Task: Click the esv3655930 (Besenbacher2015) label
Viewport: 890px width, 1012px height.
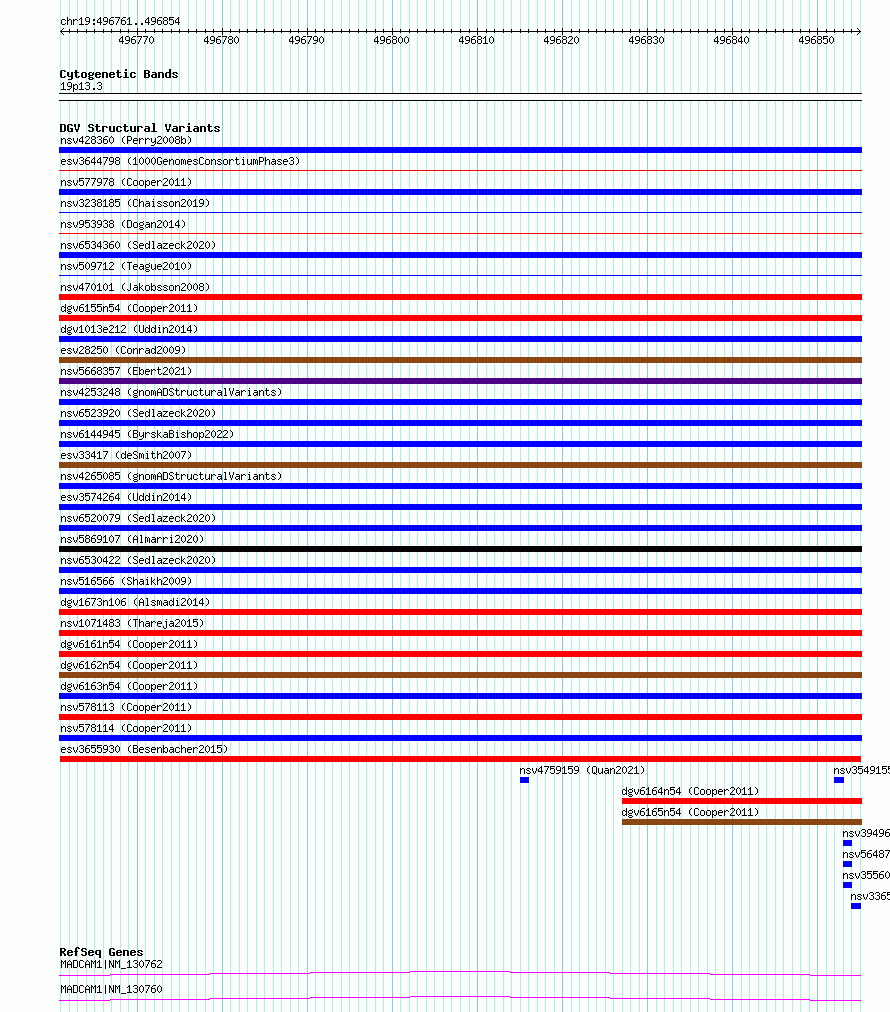Action: pos(144,749)
